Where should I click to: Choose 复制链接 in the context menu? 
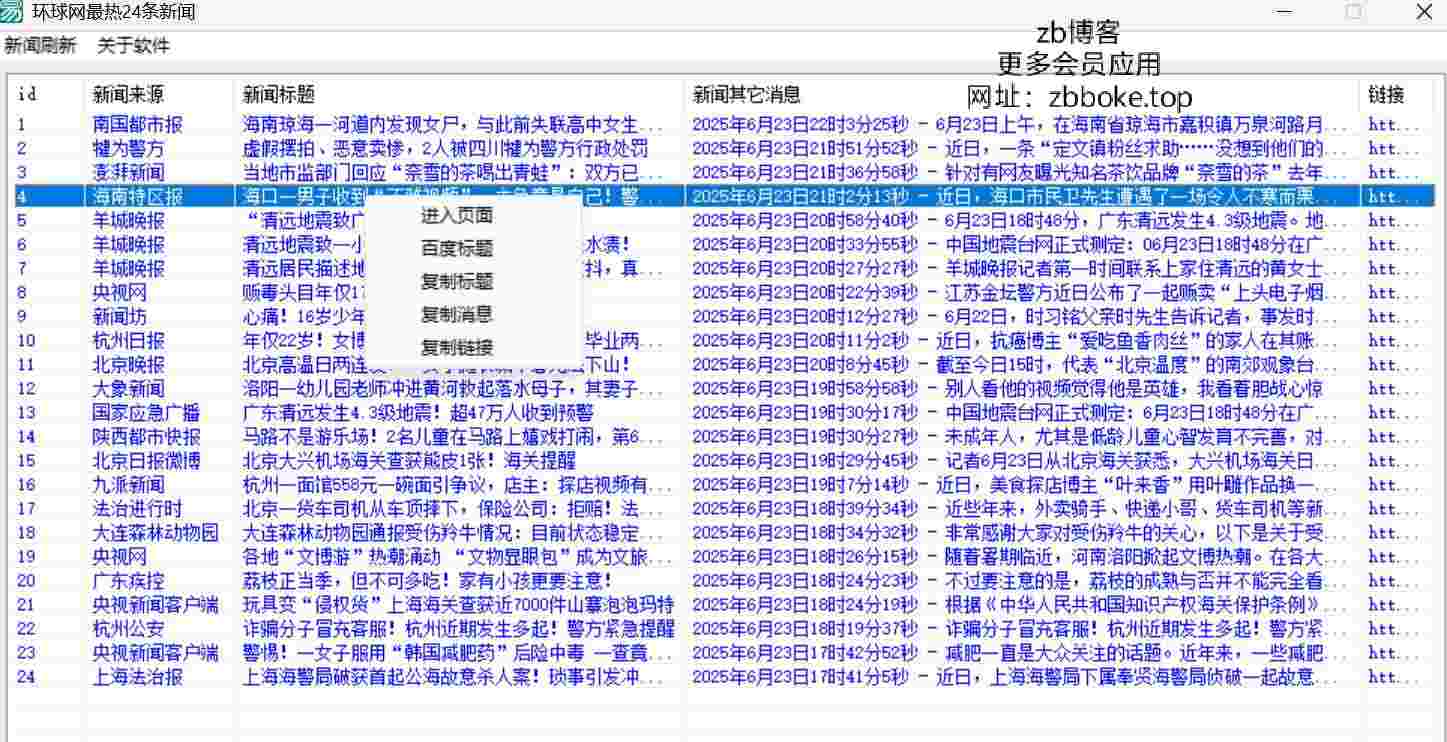(456, 347)
